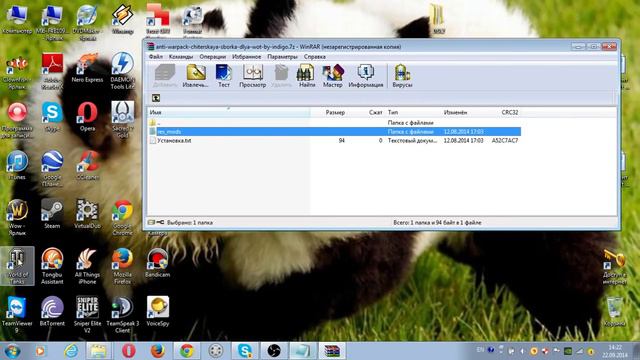Select the VoiceSpy desktop shortcut
Image resolution: width=640 pixels, height=360 pixels.
(x=158, y=311)
